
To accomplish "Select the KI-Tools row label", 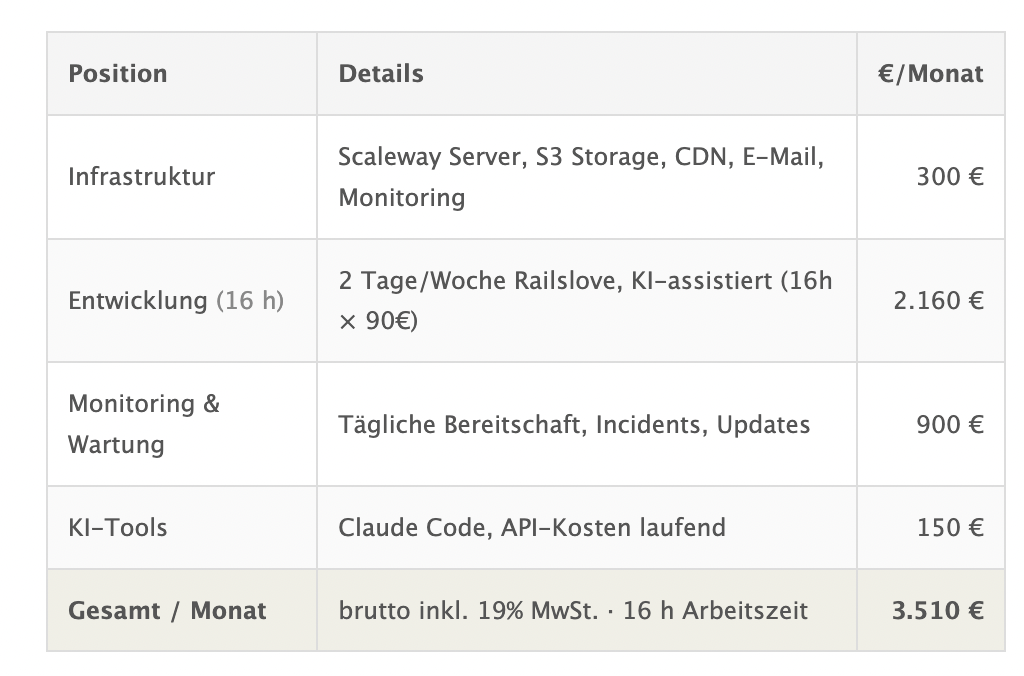I will pos(118,528).
